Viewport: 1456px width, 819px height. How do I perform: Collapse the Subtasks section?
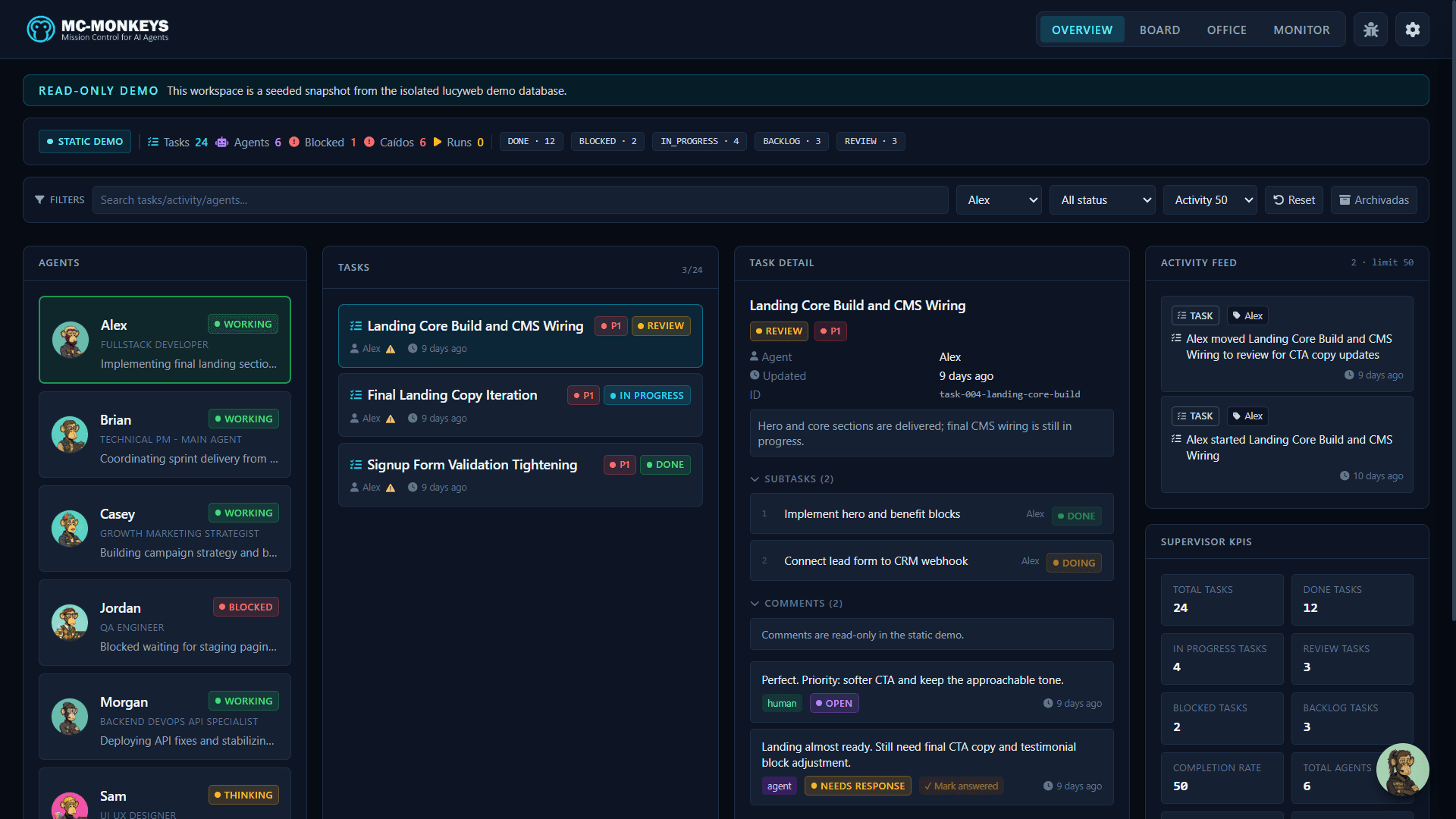tap(791, 479)
